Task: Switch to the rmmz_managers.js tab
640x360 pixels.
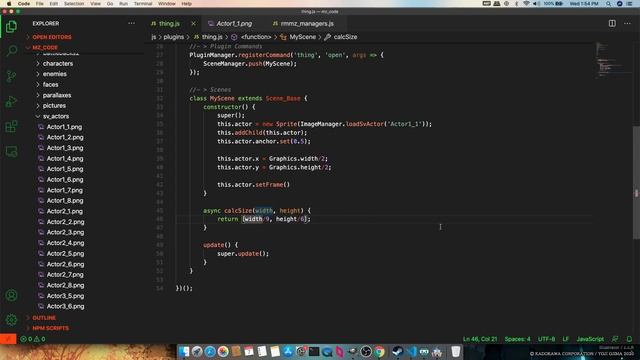Action: [307, 24]
